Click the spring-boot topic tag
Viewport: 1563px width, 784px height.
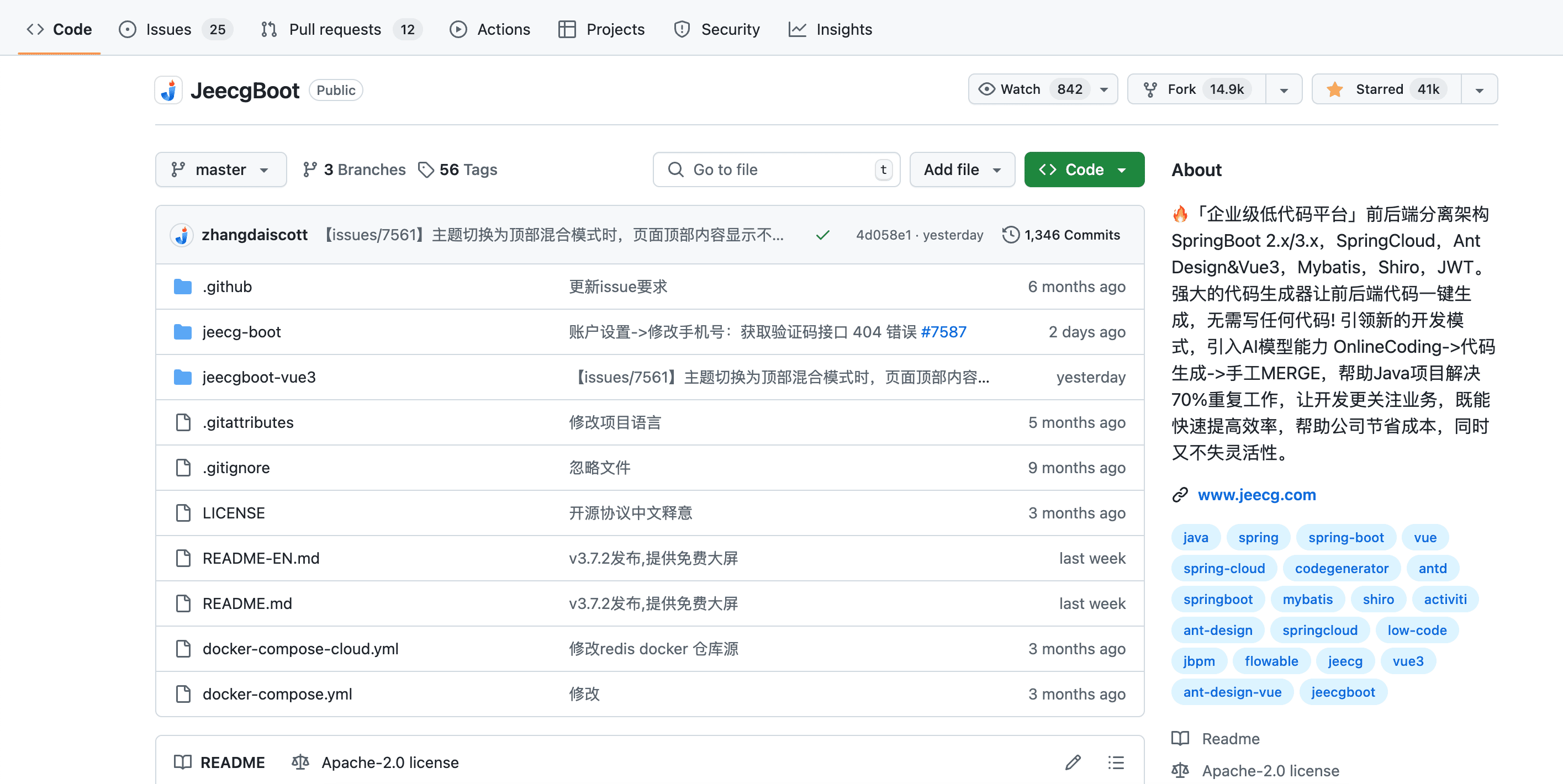point(1345,537)
